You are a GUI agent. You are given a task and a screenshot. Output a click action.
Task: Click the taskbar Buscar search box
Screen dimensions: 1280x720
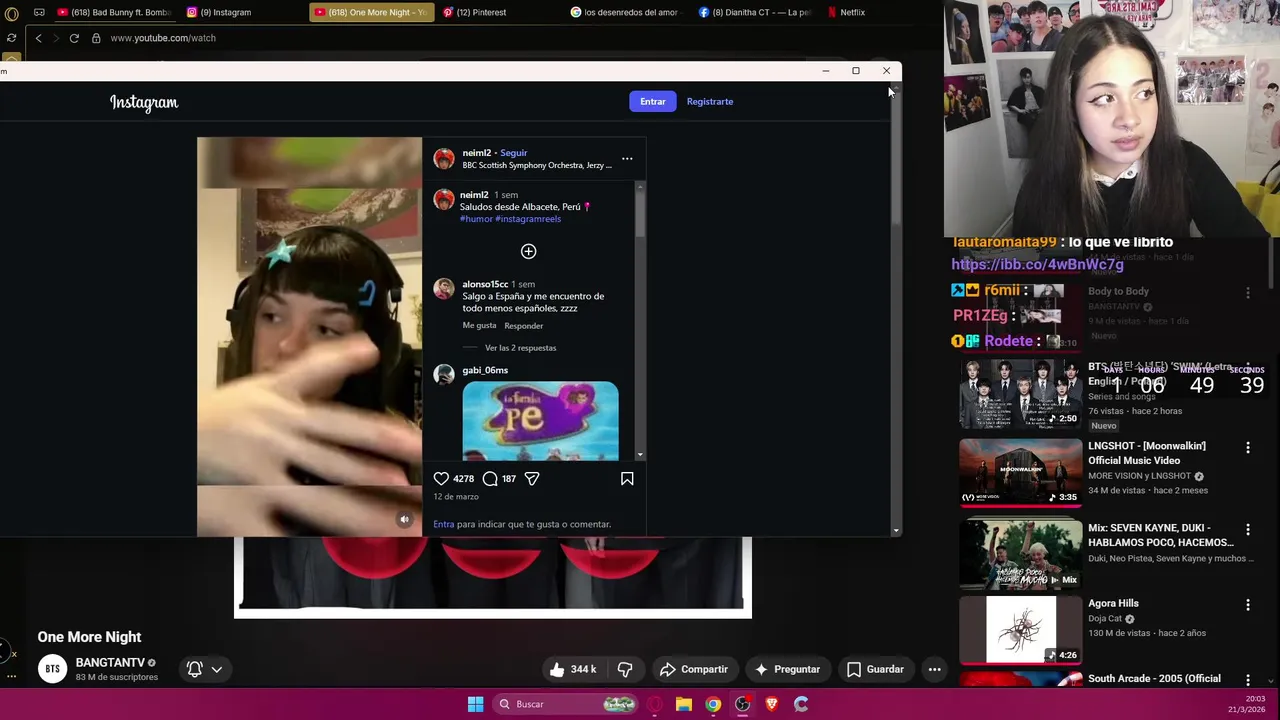[x=566, y=704]
